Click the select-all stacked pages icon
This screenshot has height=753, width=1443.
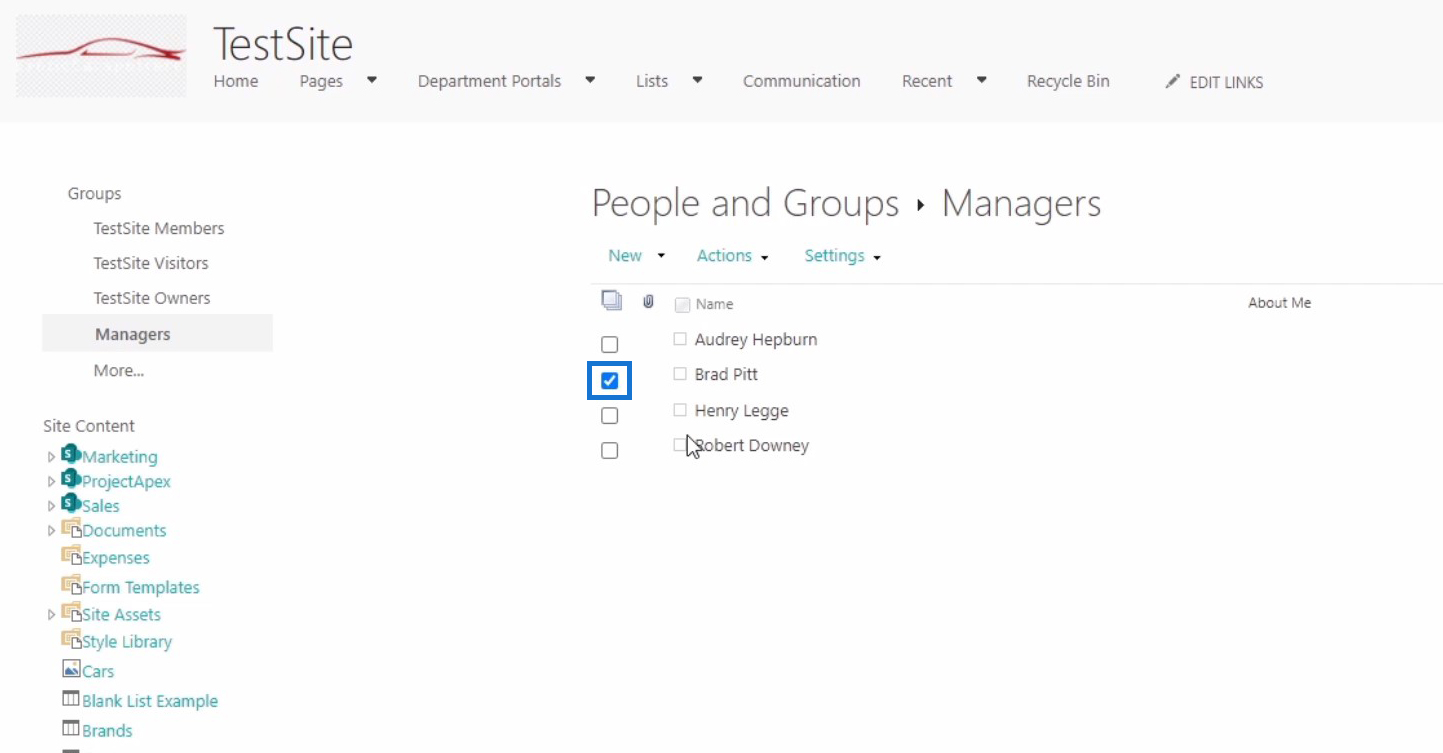point(611,300)
